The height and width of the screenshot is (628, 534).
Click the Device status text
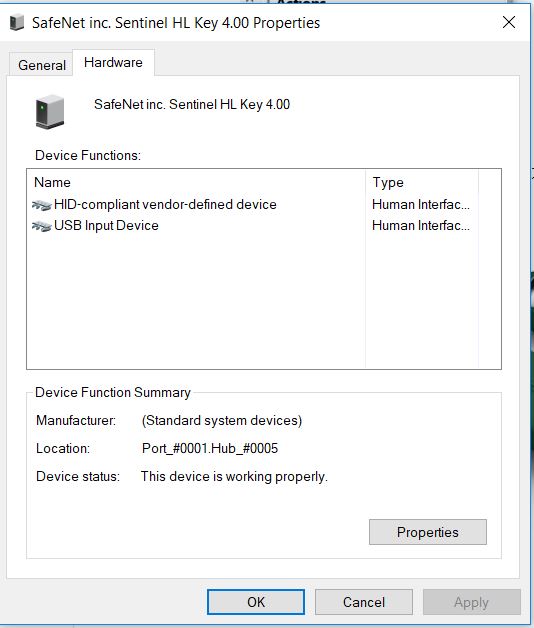[x=234, y=476]
